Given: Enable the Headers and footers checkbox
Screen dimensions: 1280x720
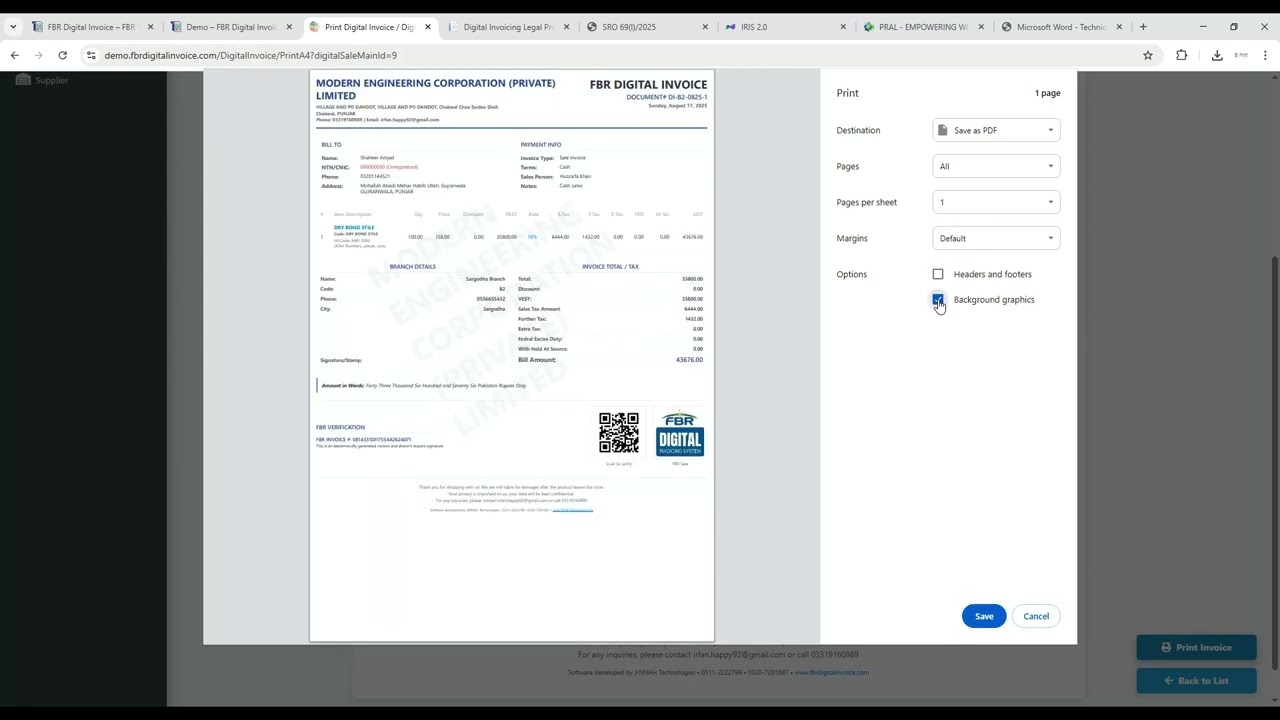Looking at the screenshot, I should coord(938,274).
